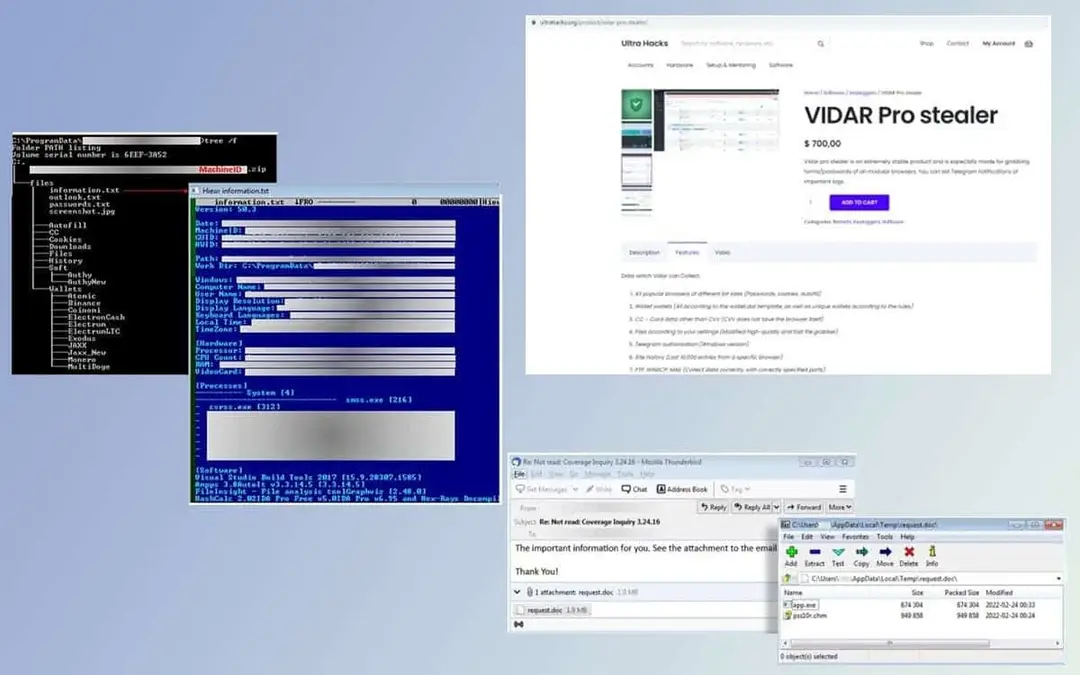This screenshot has height=675, width=1080.
Task: Open the View menu in 7-Zip
Action: click(827, 537)
